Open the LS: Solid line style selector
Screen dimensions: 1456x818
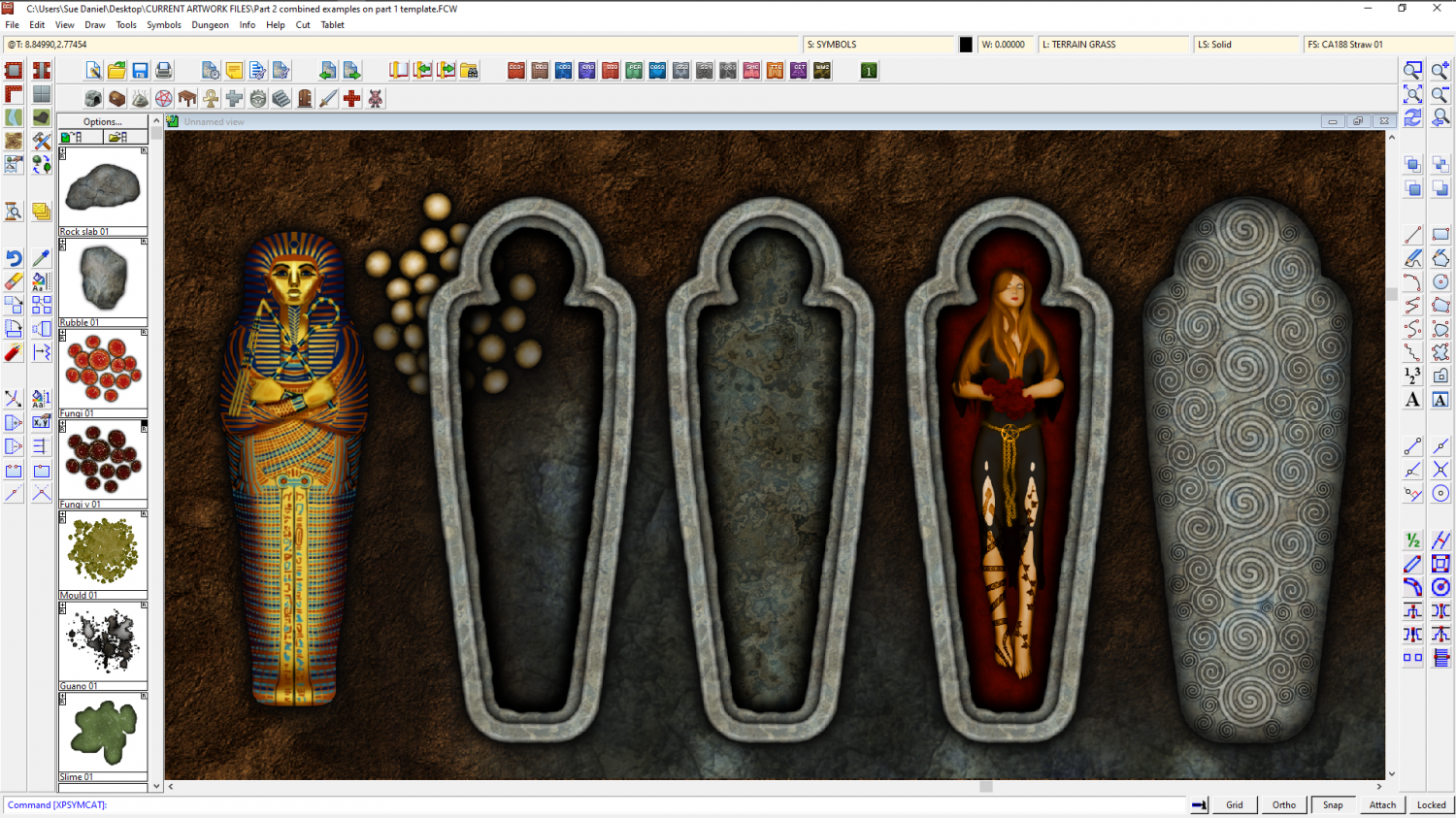(1246, 45)
